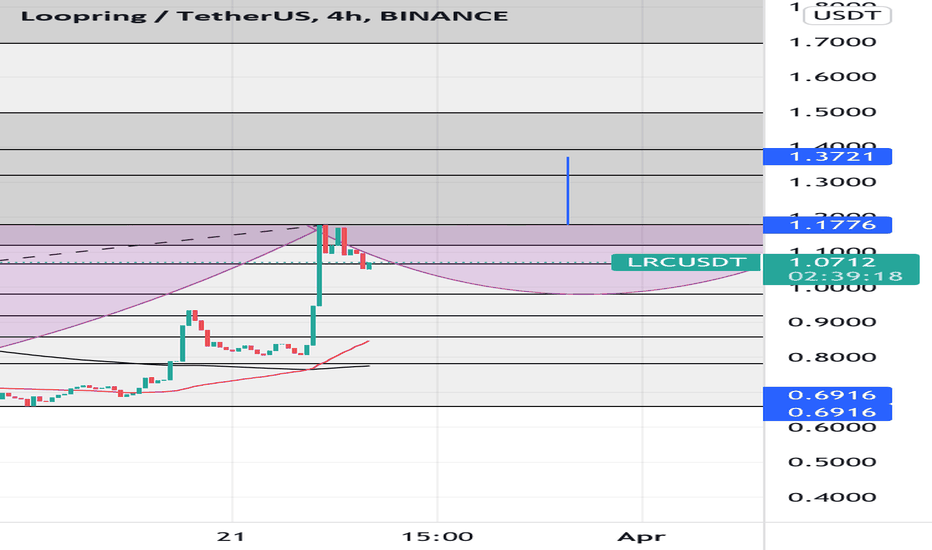This screenshot has width=932, height=550.
Task: Click the 1.3000 price axis value
Action: 832,182
